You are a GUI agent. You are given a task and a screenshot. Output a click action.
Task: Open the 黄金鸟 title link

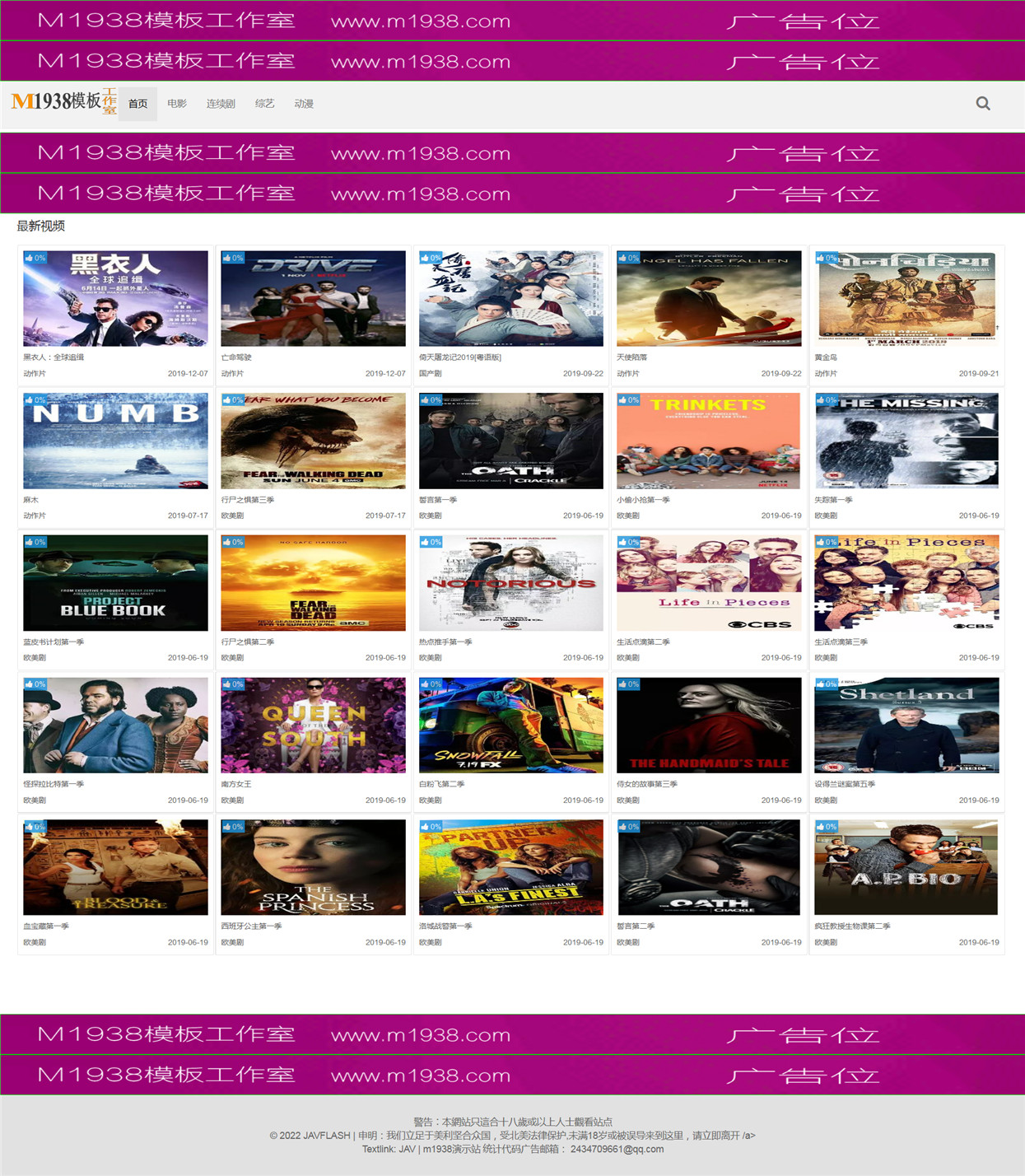tap(826, 357)
